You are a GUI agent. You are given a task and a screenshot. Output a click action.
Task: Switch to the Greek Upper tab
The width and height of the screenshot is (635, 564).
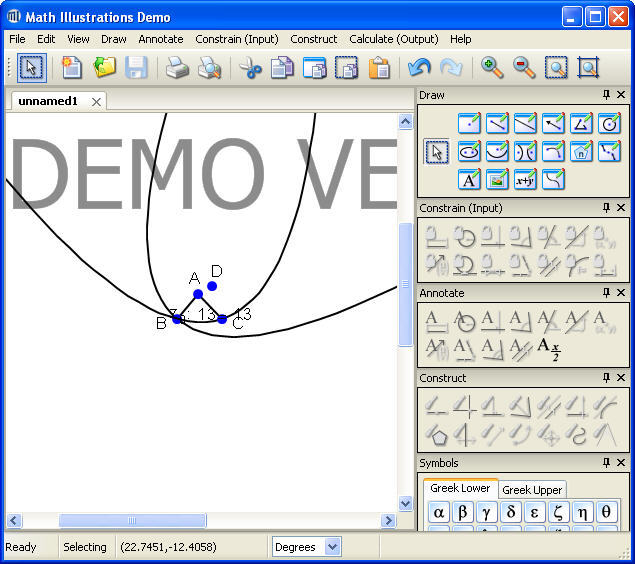532,490
